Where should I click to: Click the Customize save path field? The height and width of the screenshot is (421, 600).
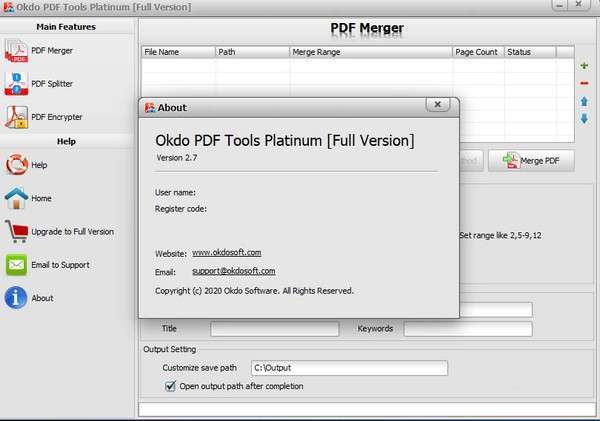pos(349,368)
